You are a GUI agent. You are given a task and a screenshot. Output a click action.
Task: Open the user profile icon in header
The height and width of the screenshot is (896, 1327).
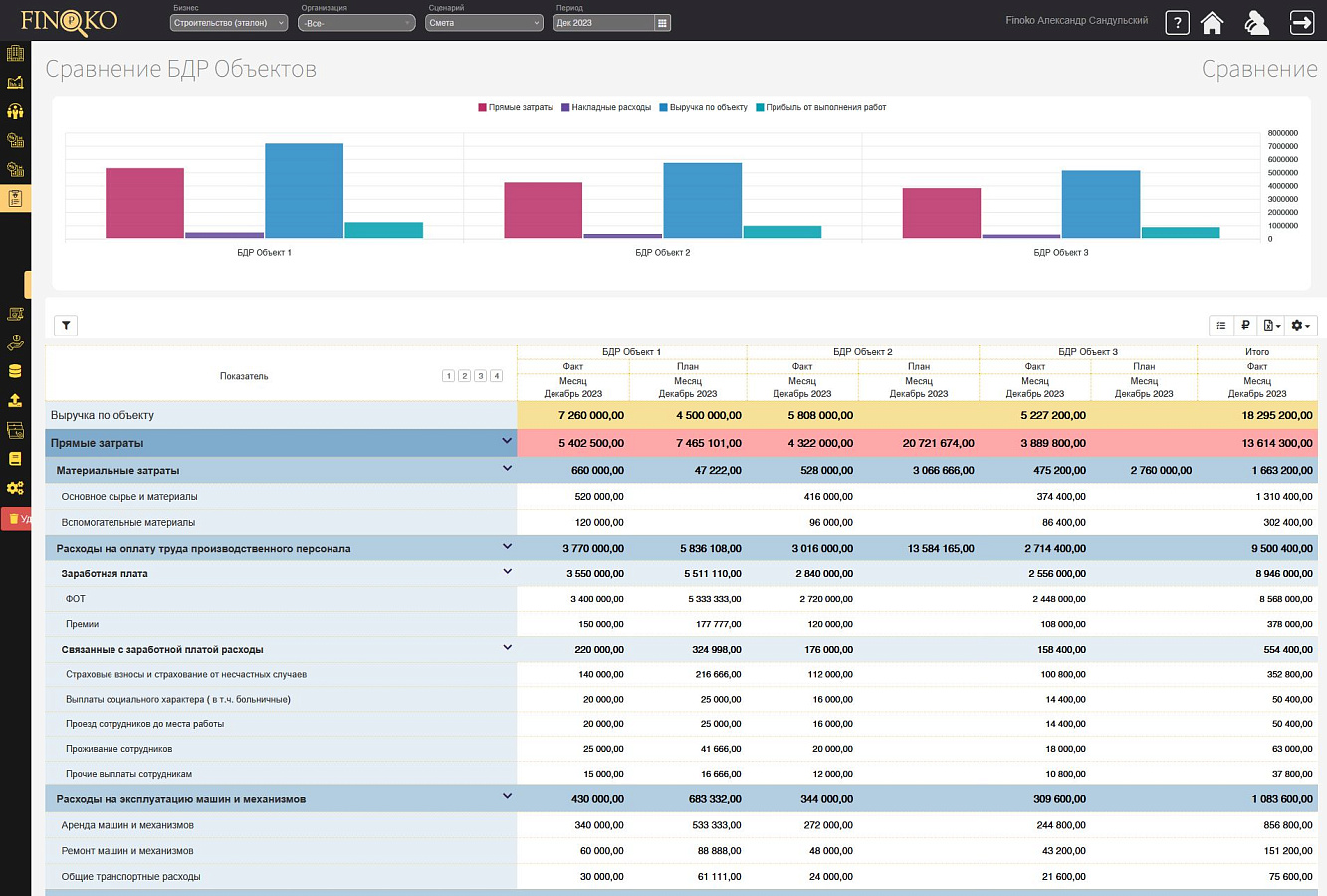point(1257,22)
